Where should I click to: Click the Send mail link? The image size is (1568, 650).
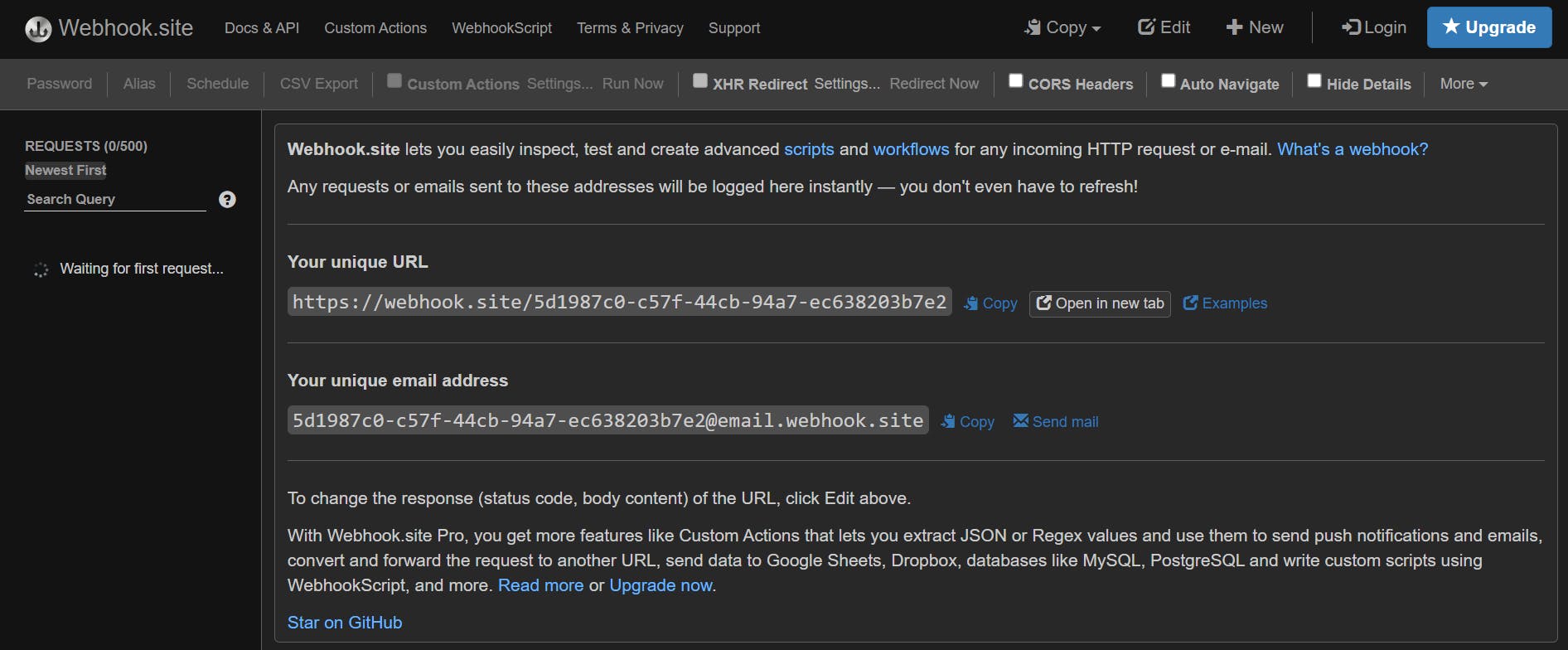coord(1056,422)
